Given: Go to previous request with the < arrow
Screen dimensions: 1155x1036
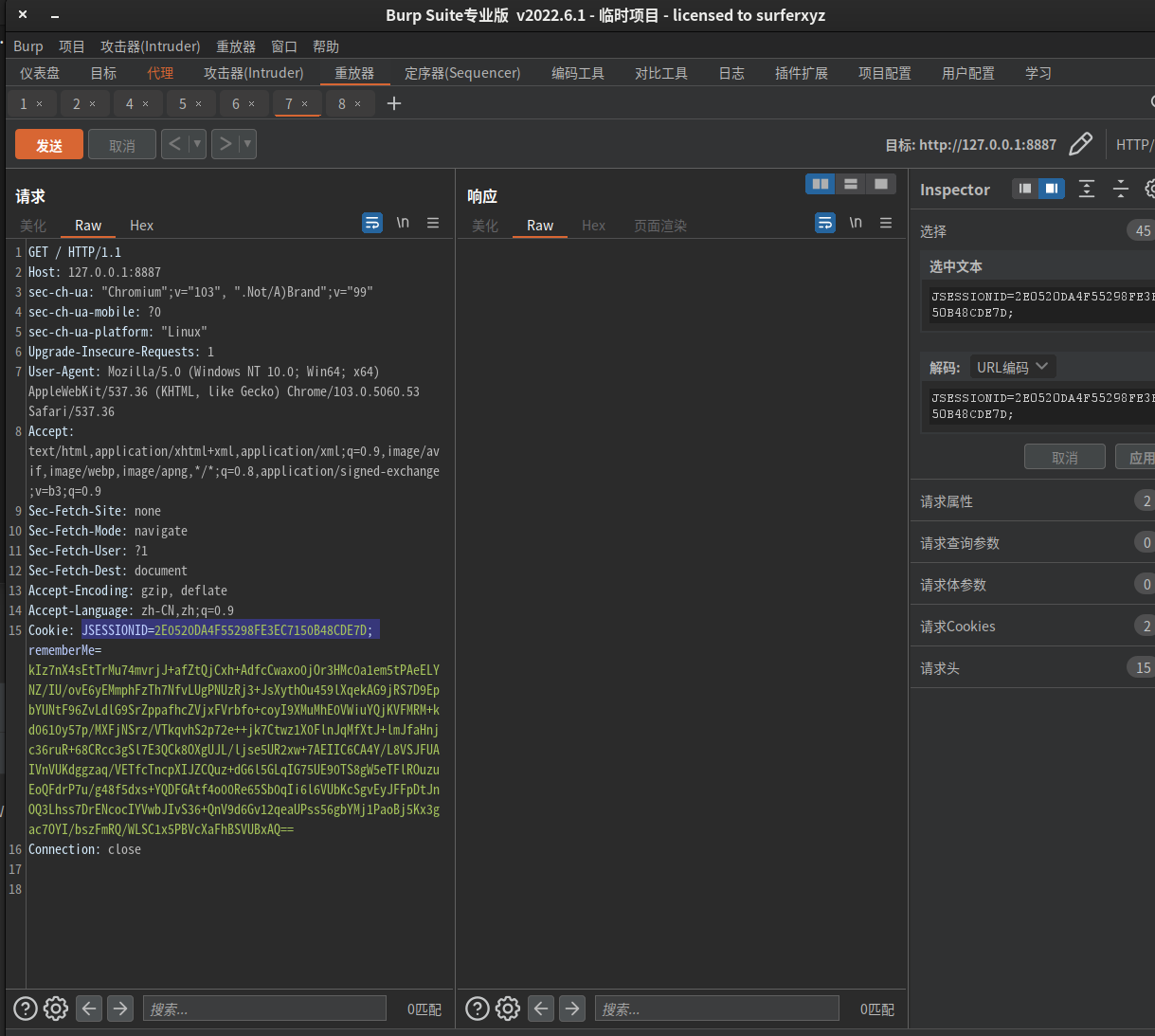Looking at the screenshot, I should pos(174,144).
